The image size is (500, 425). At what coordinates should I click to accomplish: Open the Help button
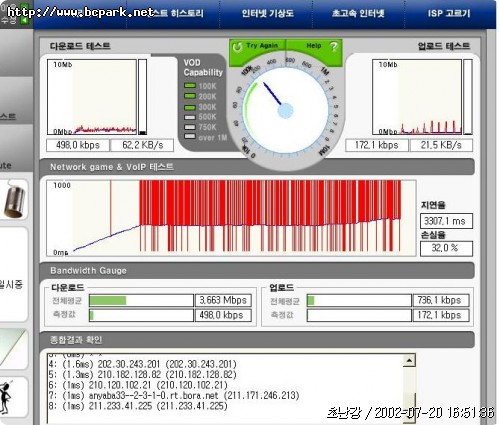click(x=314, y=46)
